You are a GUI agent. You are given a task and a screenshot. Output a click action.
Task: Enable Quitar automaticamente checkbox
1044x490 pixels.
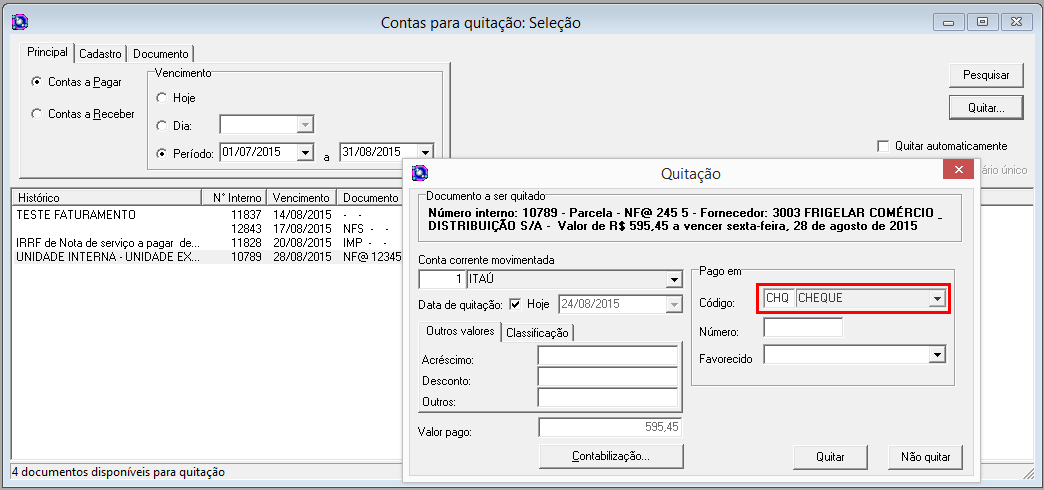coord(883,146)
